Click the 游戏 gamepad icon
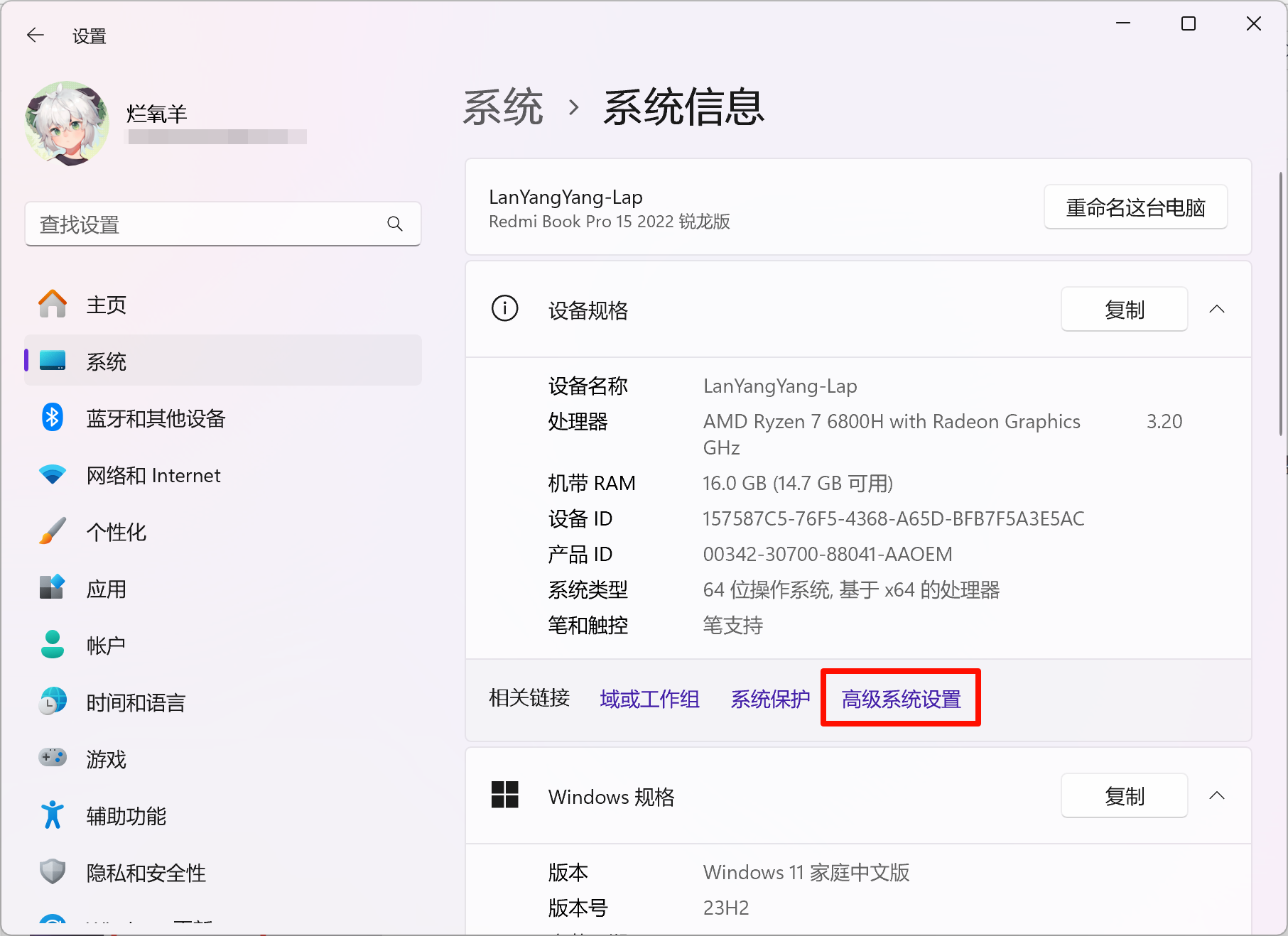Viewport: 1288px width, 936px height. point(53,758)
